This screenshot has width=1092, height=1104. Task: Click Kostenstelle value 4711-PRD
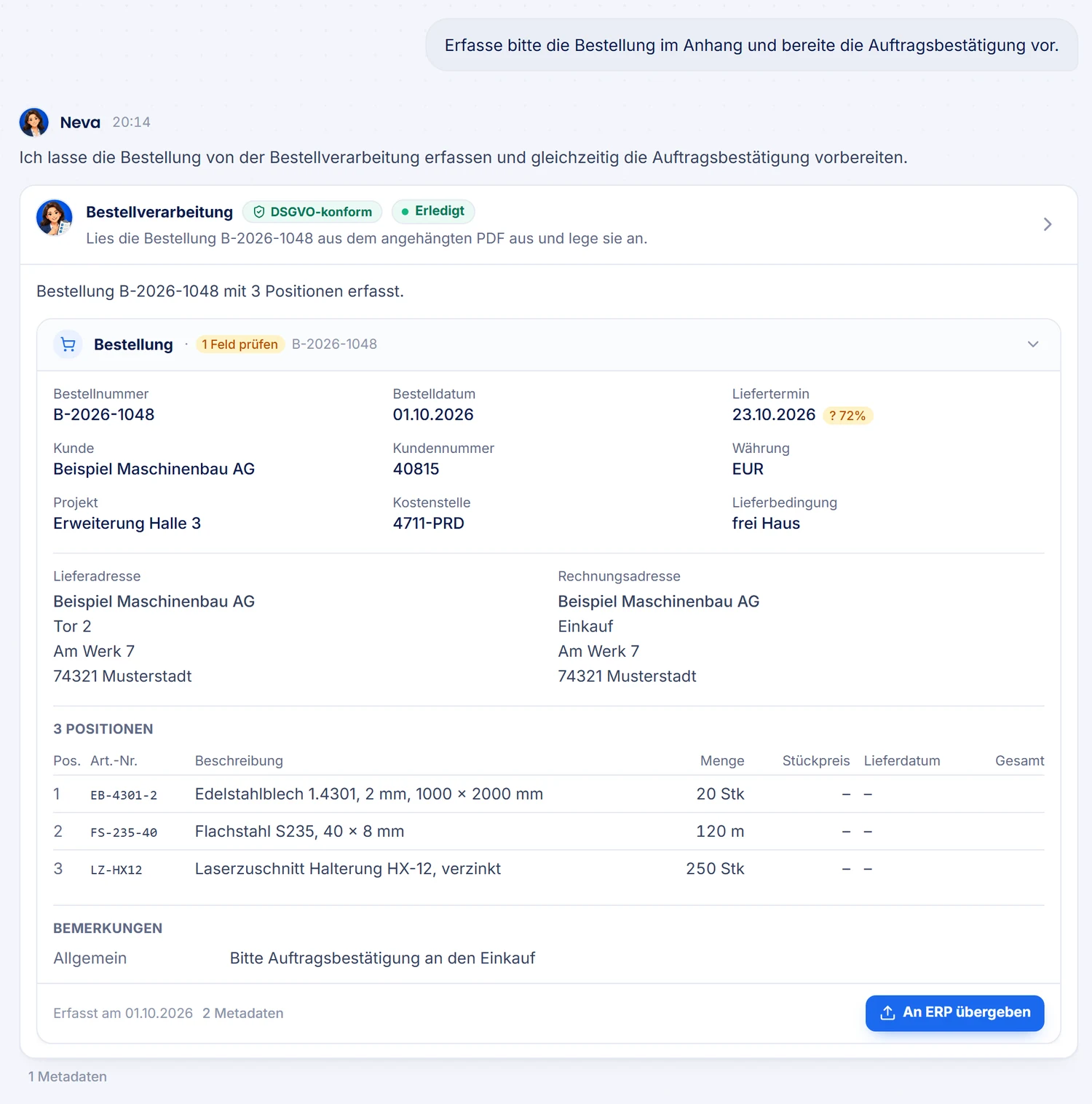429,524
